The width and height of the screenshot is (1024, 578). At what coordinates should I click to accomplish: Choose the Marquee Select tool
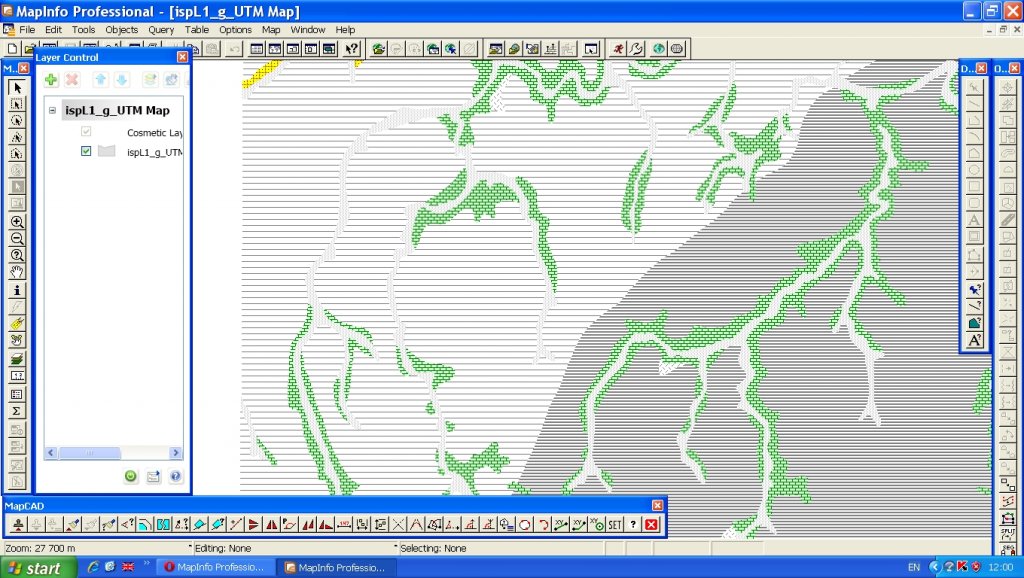pyautogui.click(x=17, y=104)
